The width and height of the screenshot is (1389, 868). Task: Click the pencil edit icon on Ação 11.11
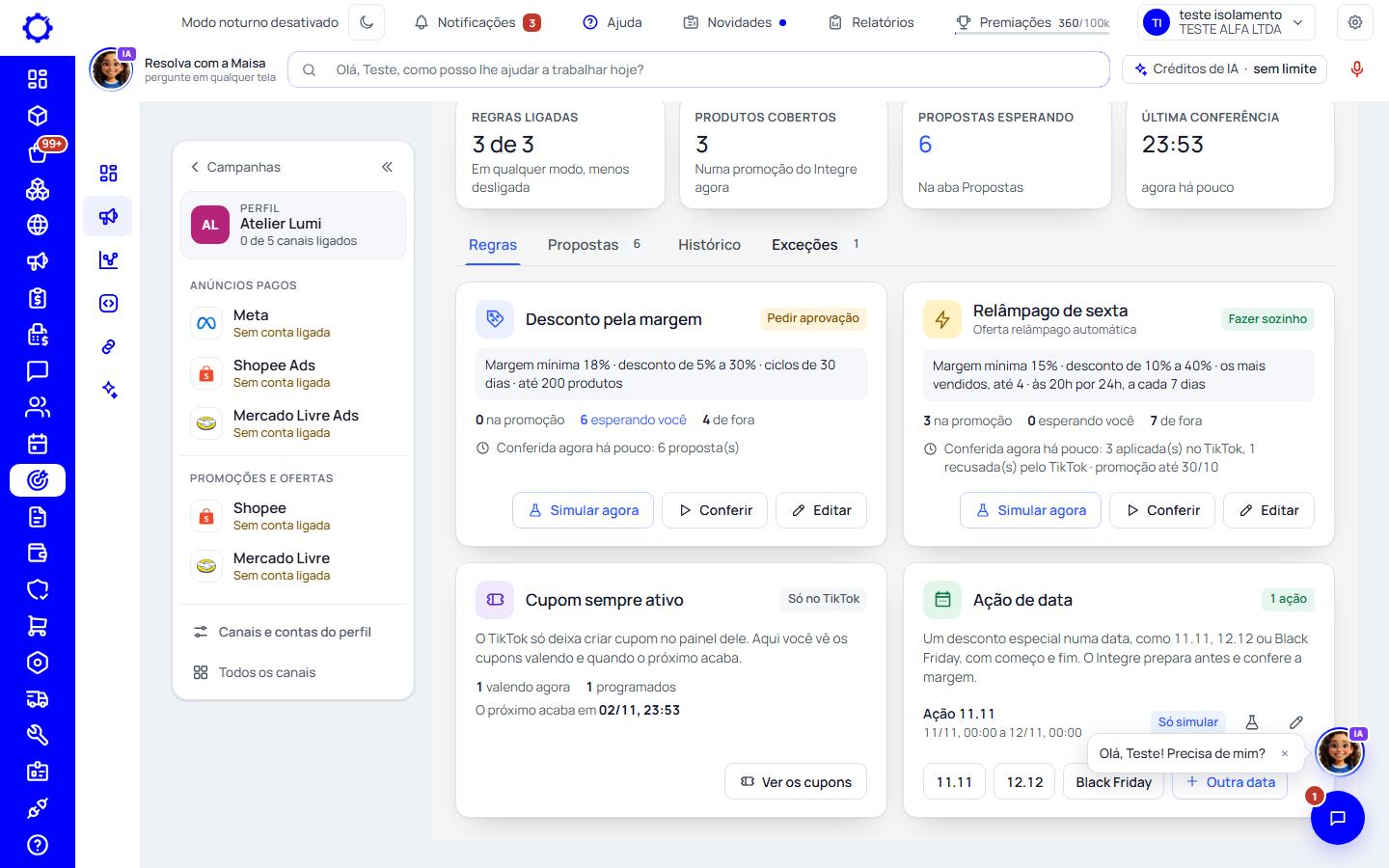[x=1296, y=722]
